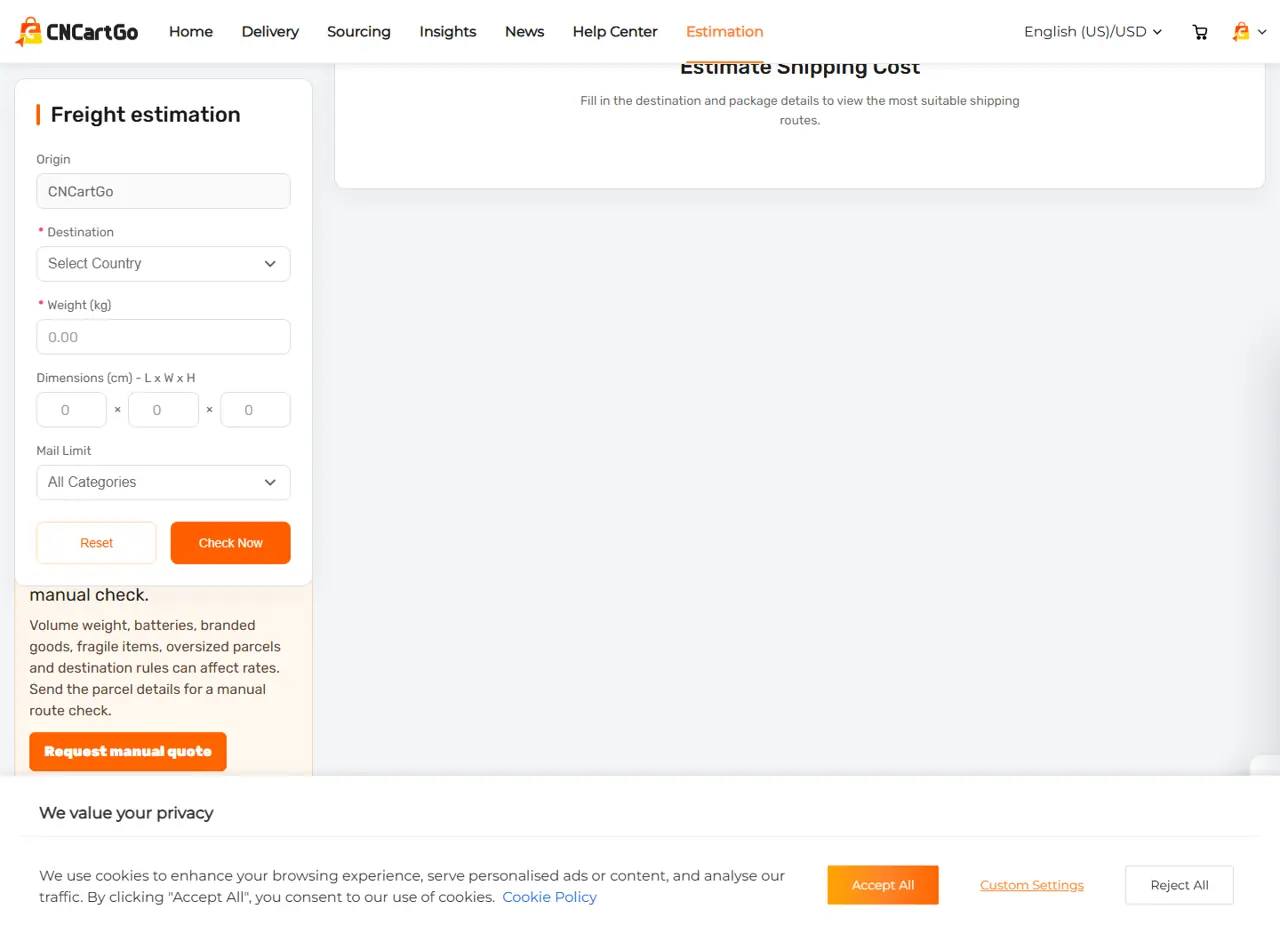Click the CNCartGo logo
Screen dimensions: 1280x933
[77, 32]
